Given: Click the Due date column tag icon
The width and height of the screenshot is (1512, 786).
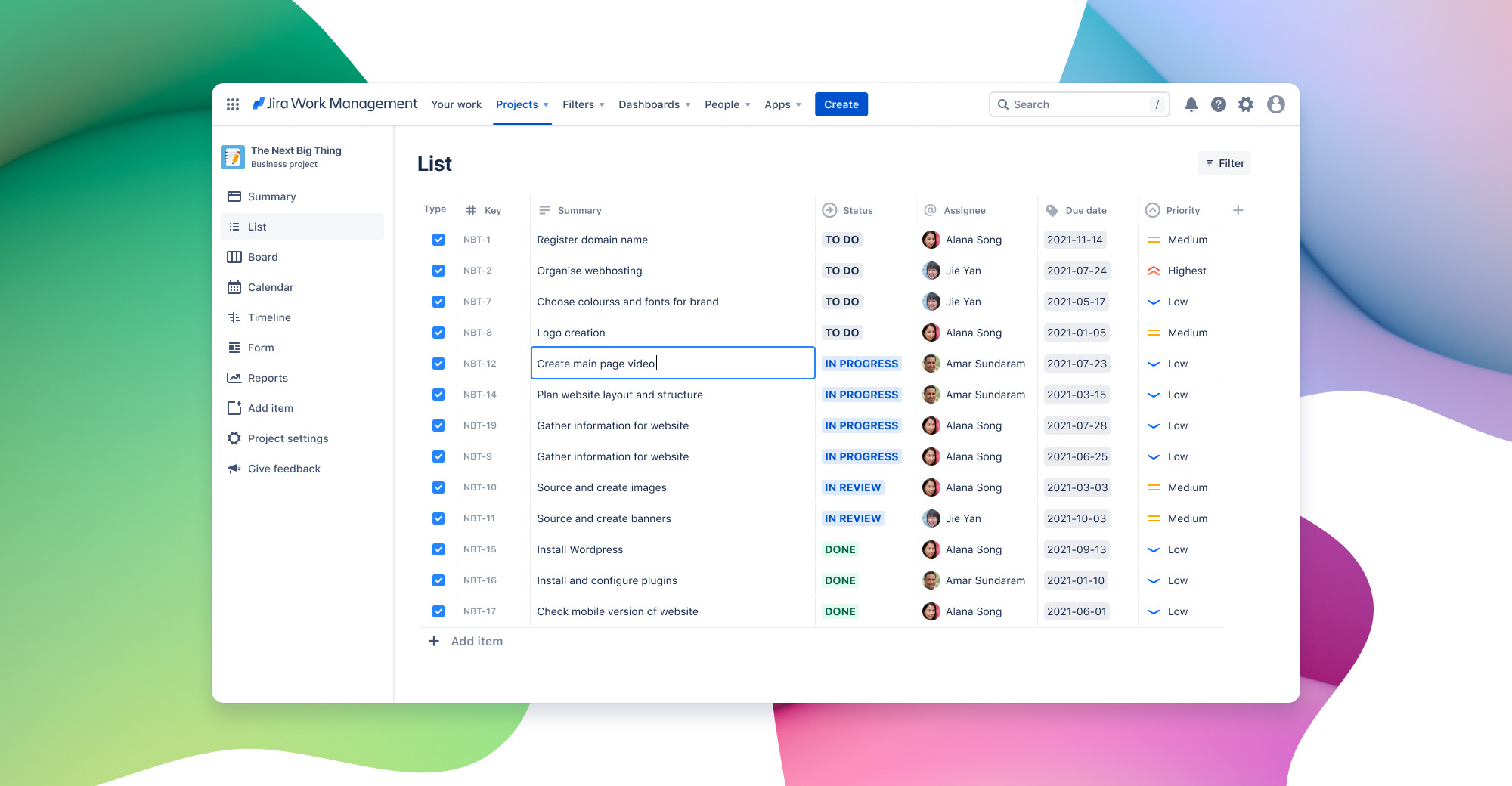Looking at the screenshot, I should 1052,210.
